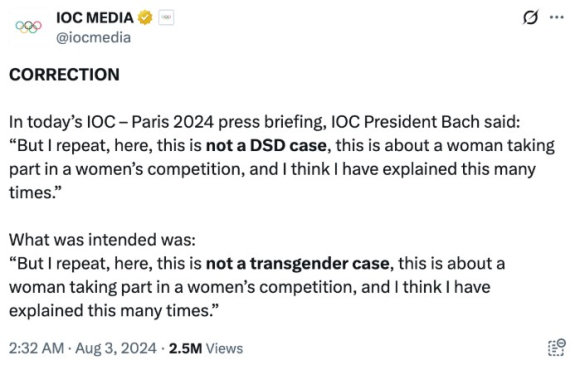Click the final 'explained this many times.' line

point(114,311)
